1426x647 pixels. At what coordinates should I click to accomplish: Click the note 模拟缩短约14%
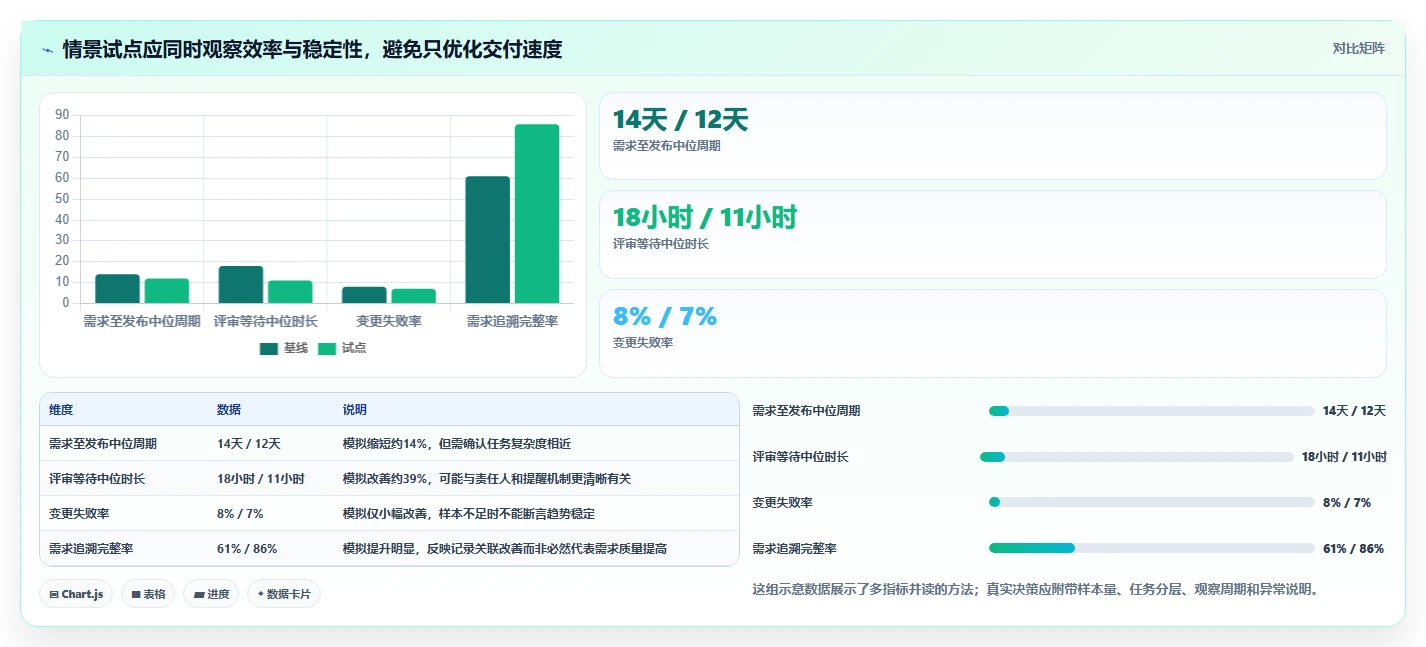pyautogui.click(x=385, y=444)
